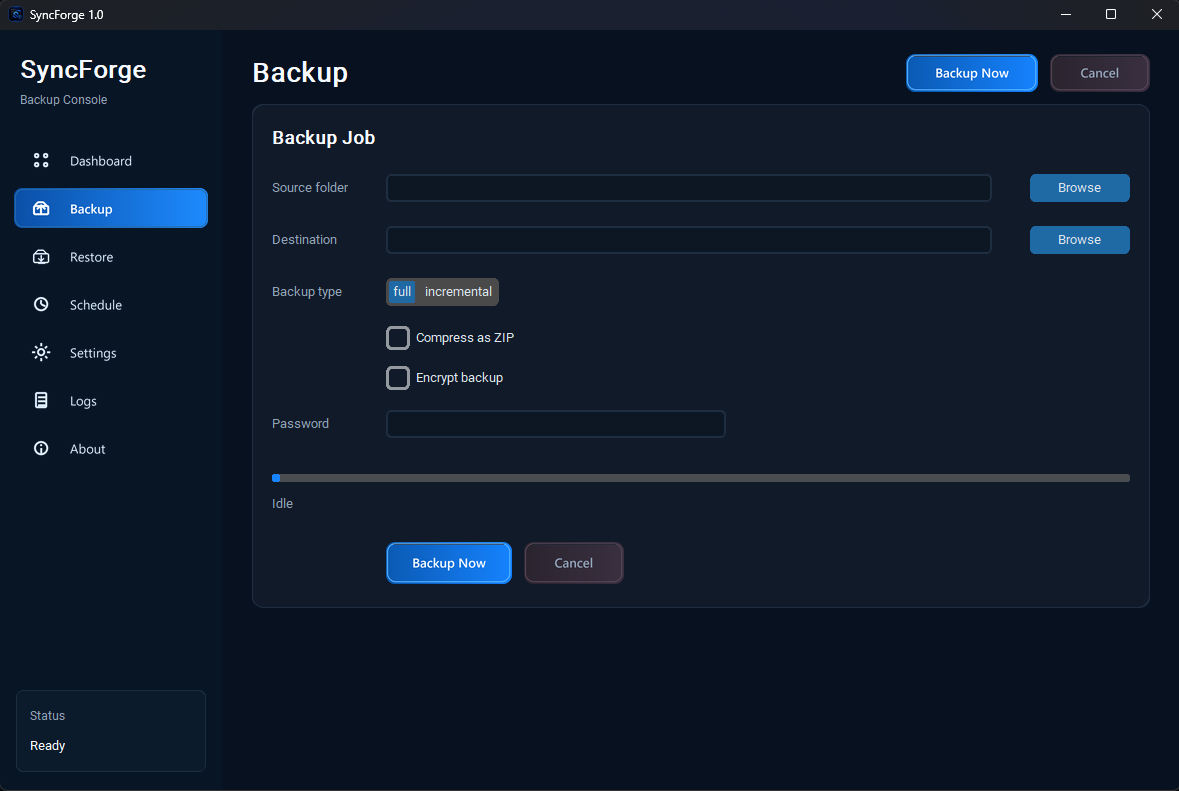Click the About info icon
The image size is (1179, 791).
pyautogui.click(x=41, y=448)
